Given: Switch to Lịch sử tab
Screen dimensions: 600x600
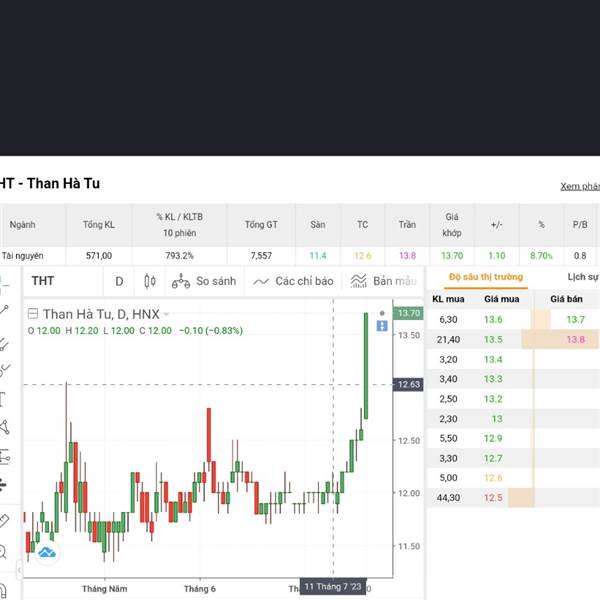Looking at the screenshot, I should [583, 277].
